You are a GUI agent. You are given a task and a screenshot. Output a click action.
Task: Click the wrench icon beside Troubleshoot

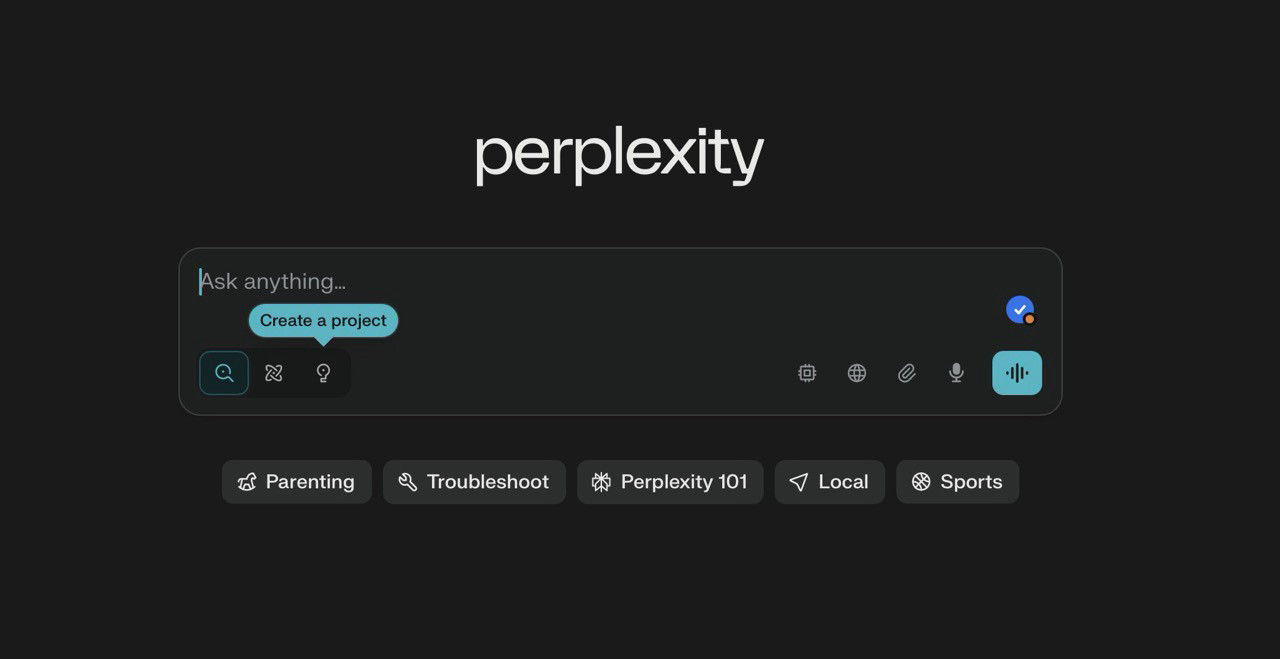(x=408, y=482)
